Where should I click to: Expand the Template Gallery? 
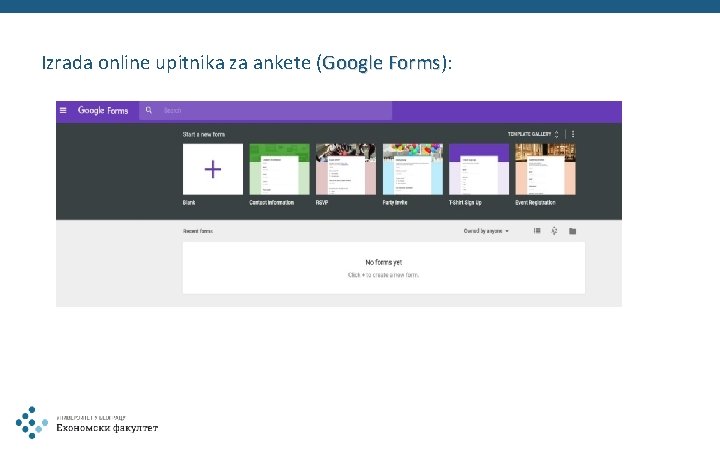pos(533,134)
